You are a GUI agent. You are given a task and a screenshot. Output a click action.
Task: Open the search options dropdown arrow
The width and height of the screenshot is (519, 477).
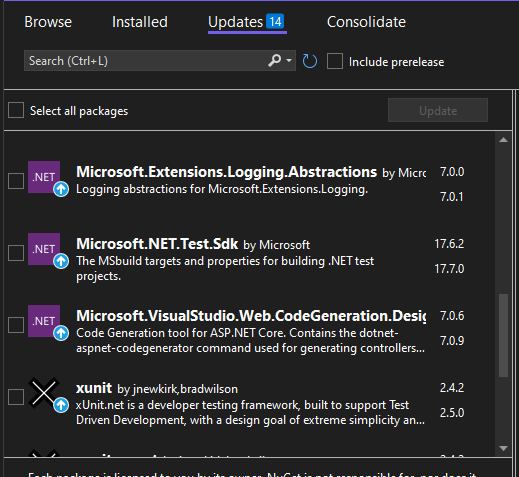(x=289, y=61)
